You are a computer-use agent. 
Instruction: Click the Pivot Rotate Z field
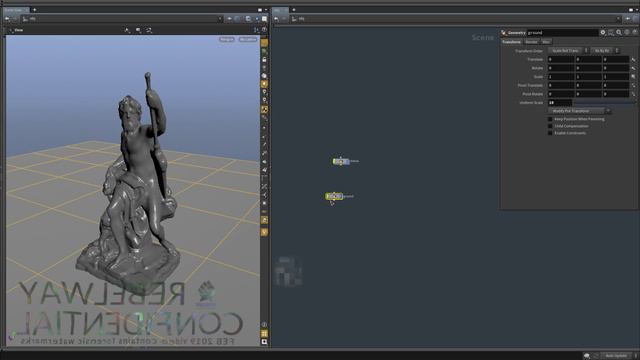pyautogui.click(x=616, y=94)
